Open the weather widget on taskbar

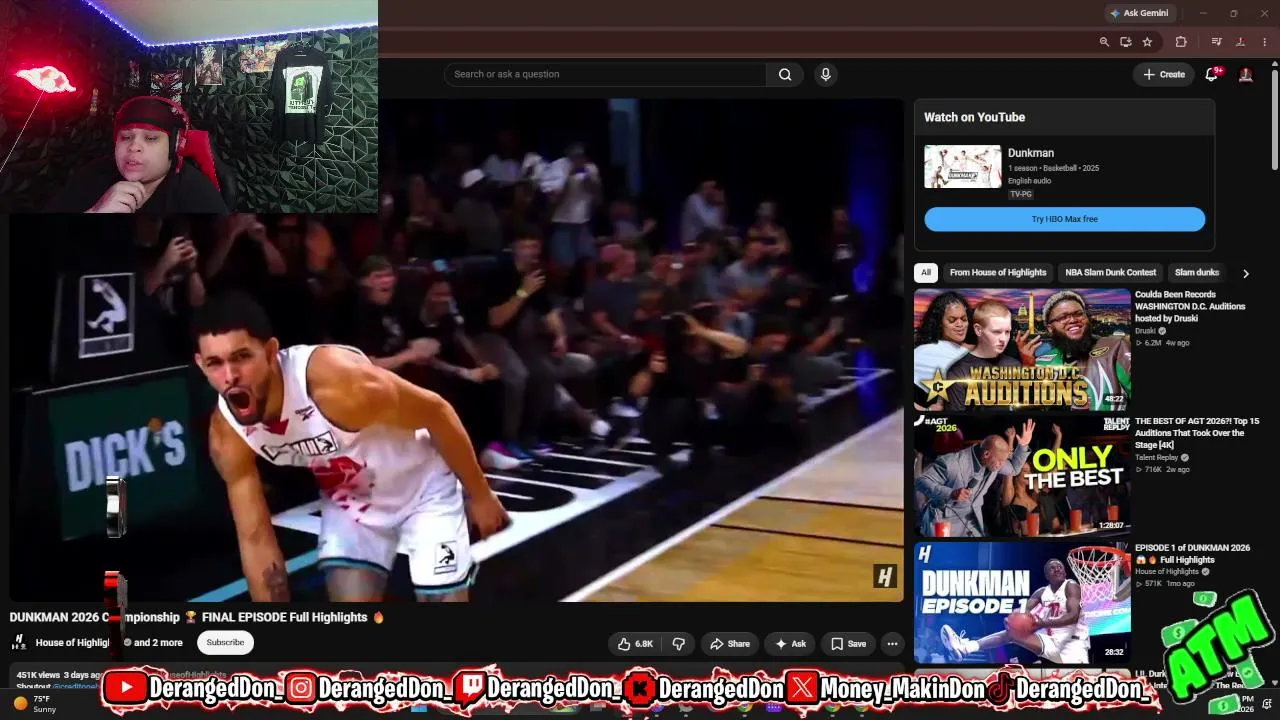34,704
